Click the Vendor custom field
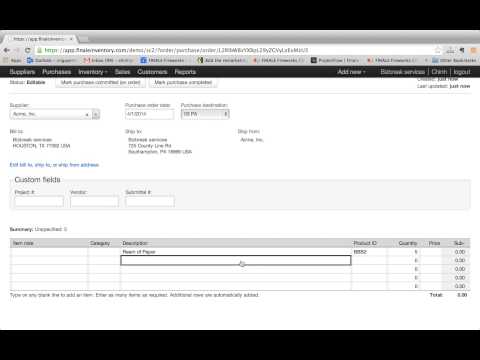Screen dimensions: 480x360 click(x=94, y=202)
